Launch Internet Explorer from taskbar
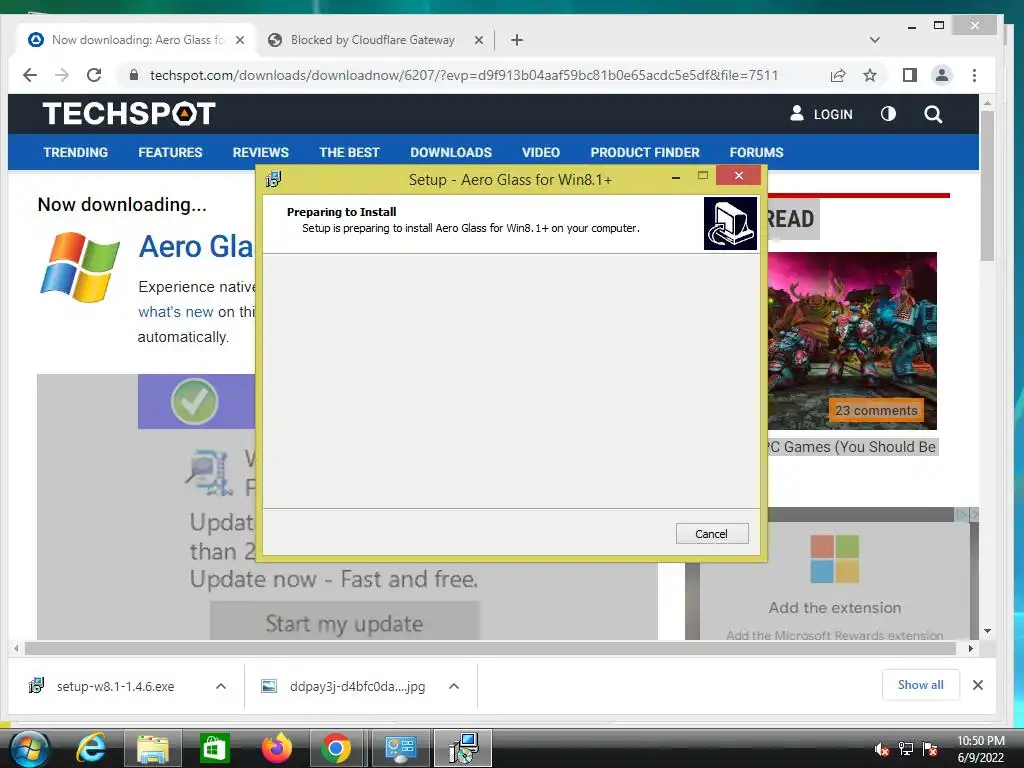This screenshot has width=1024, height=768. coord(91,748)
